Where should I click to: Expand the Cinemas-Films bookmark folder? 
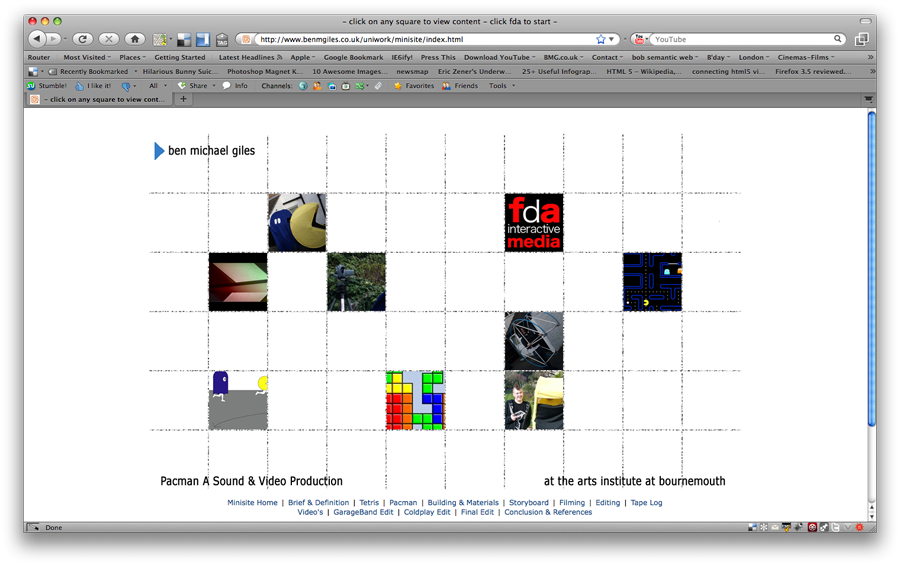click(x=806, y=57)
